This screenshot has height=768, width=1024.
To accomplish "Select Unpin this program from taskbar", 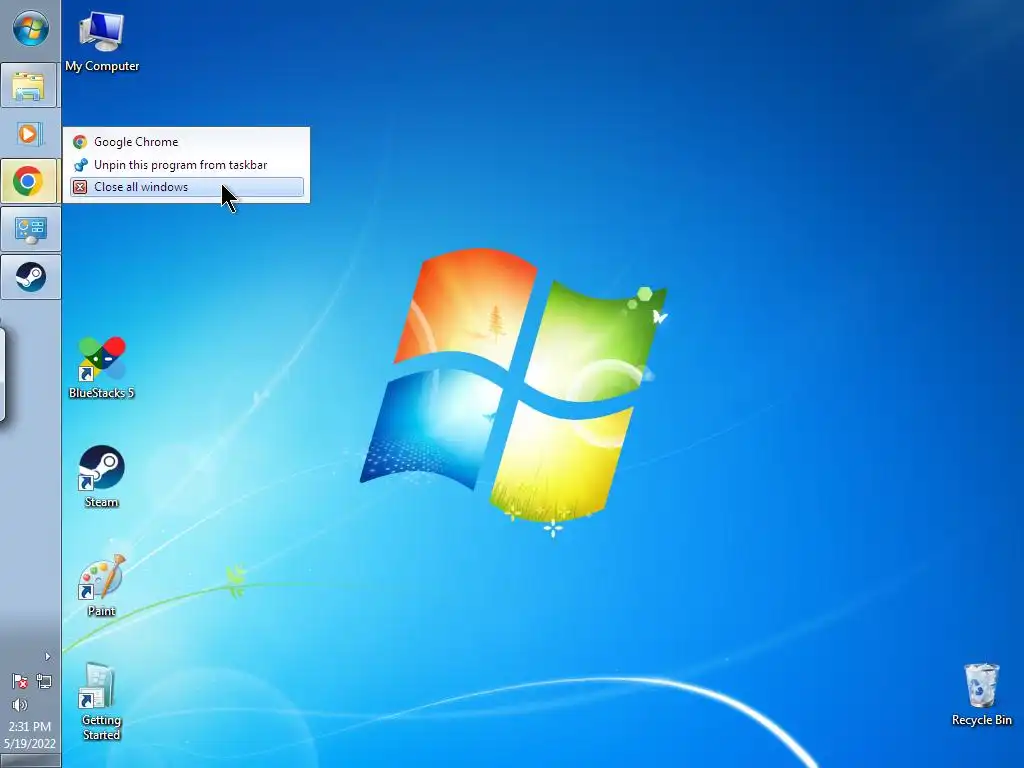I will coord(187,165).
